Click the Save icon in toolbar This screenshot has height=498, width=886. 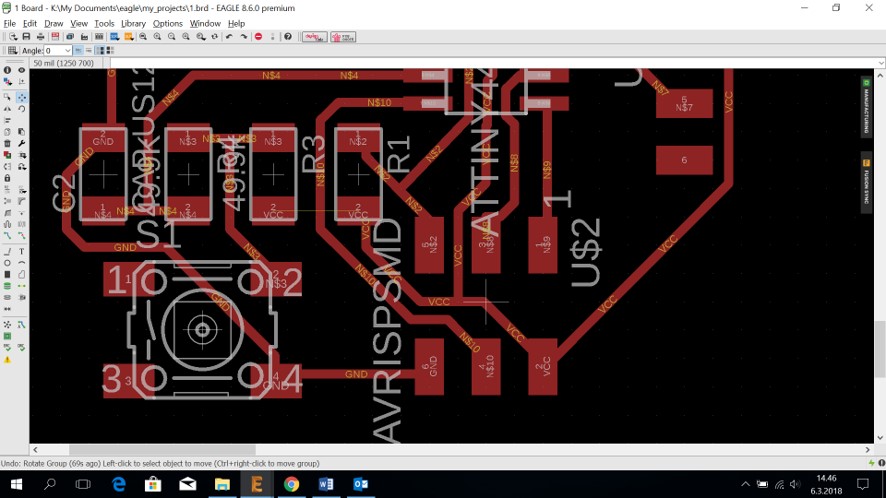(26, 37)
